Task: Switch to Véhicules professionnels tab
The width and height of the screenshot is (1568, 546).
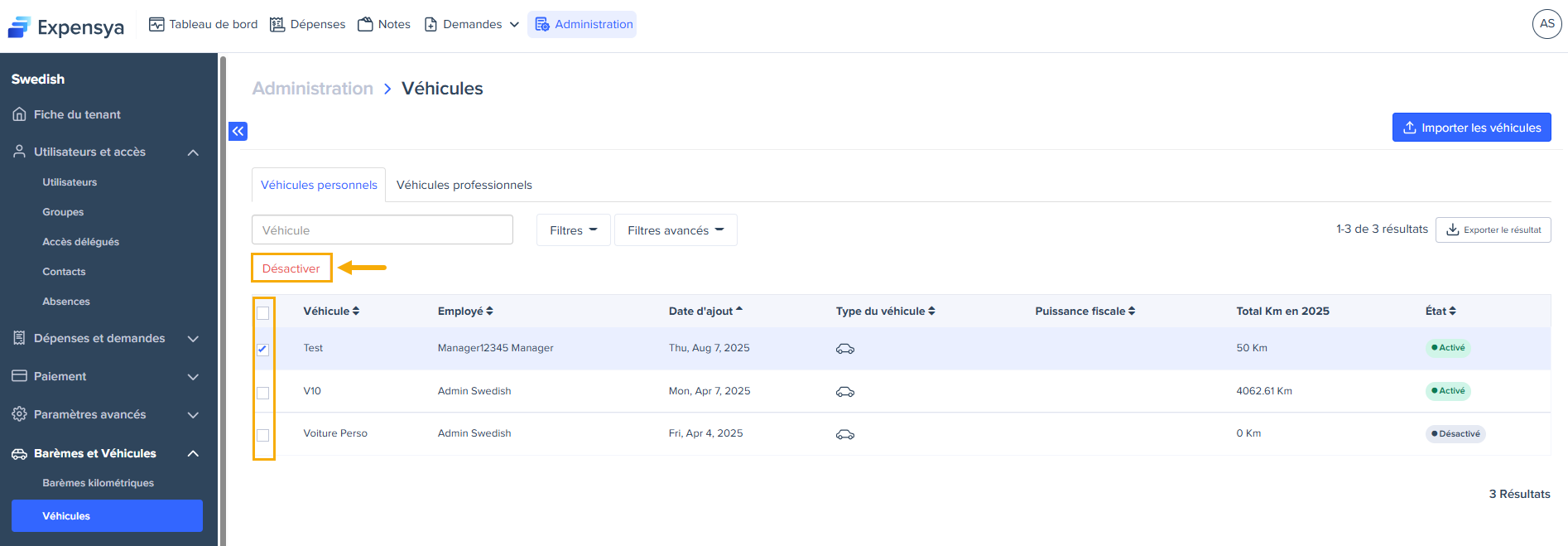Action: tap(464, 185)
